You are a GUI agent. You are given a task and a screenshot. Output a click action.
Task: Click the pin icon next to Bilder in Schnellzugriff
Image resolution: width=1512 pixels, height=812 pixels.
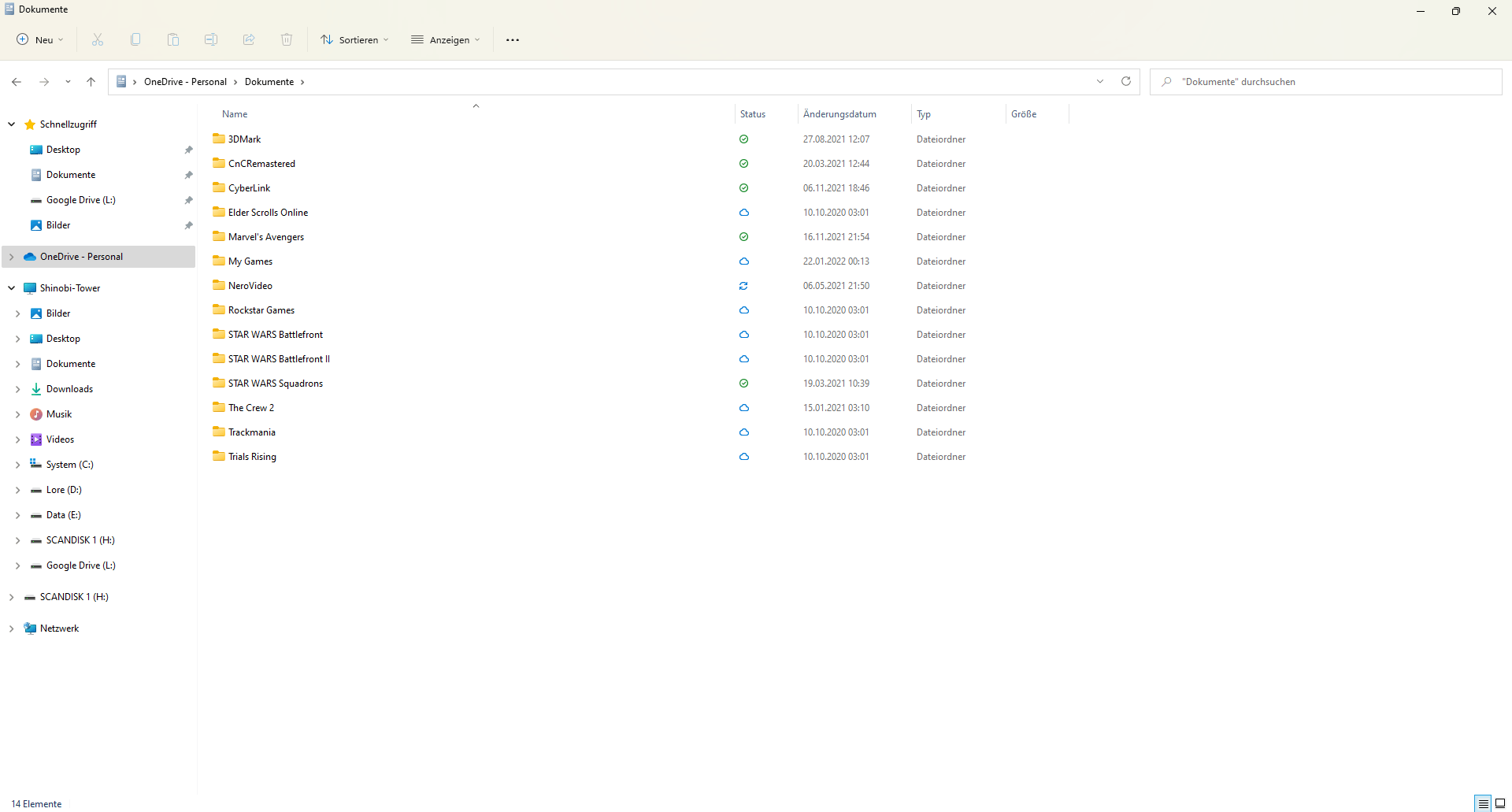point(188,225)
